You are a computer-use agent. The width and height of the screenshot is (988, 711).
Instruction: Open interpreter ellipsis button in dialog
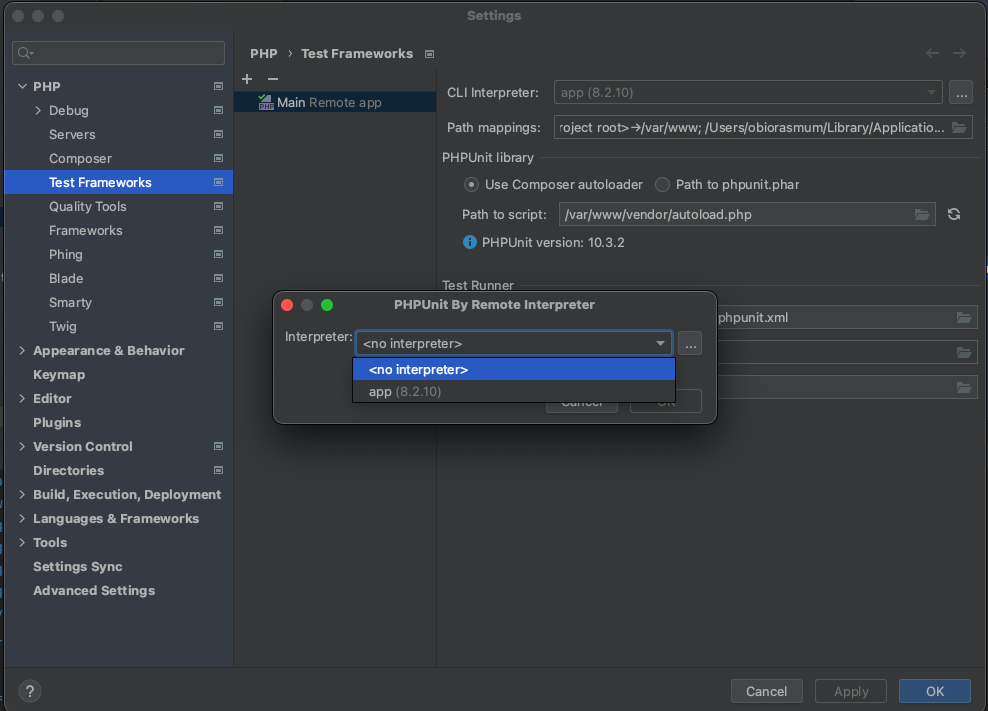[690, 344]
